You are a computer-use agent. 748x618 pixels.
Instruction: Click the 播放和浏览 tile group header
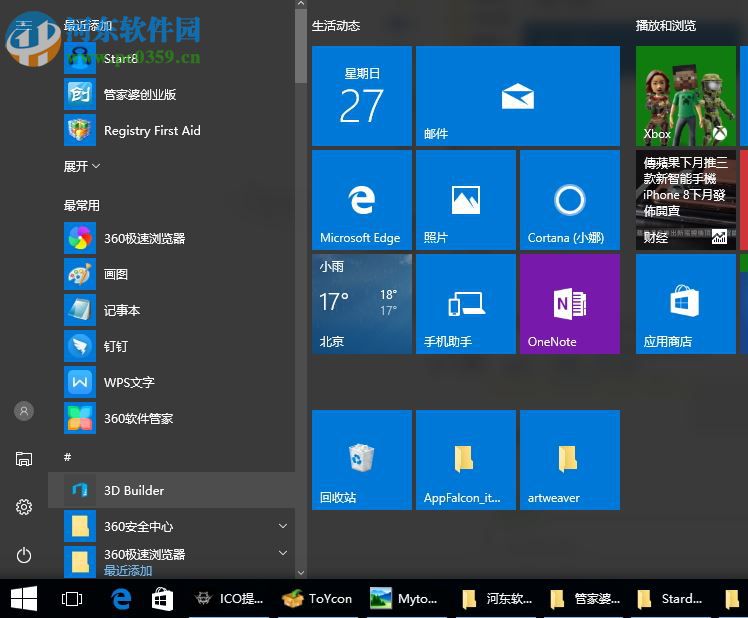click(665, 25)
